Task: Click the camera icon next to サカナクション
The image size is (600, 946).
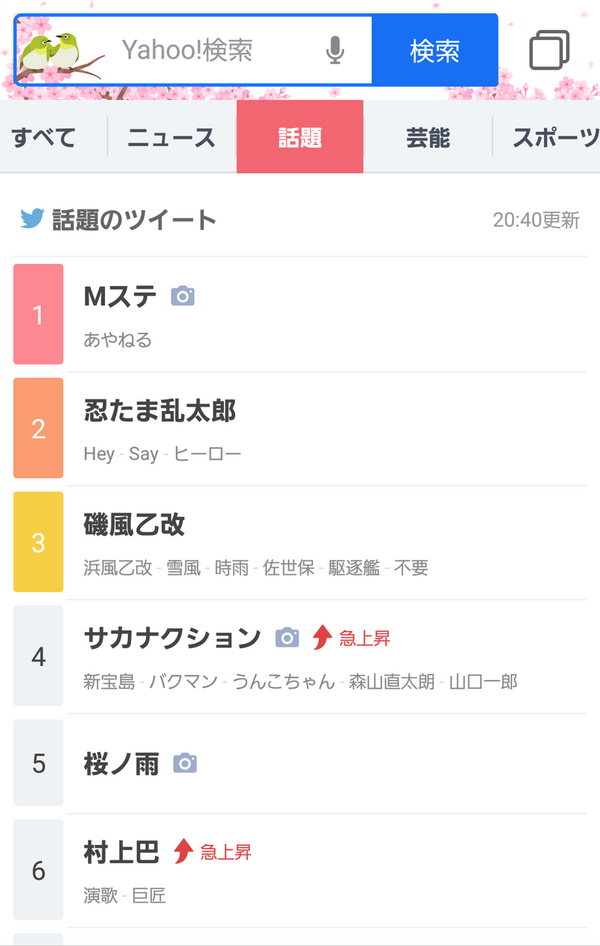Action: (287, 637)
